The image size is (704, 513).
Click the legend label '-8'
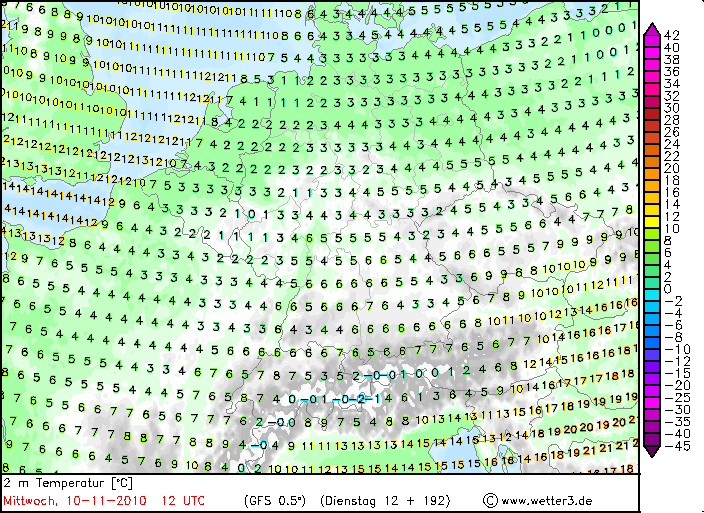click(x=673, y=338)
